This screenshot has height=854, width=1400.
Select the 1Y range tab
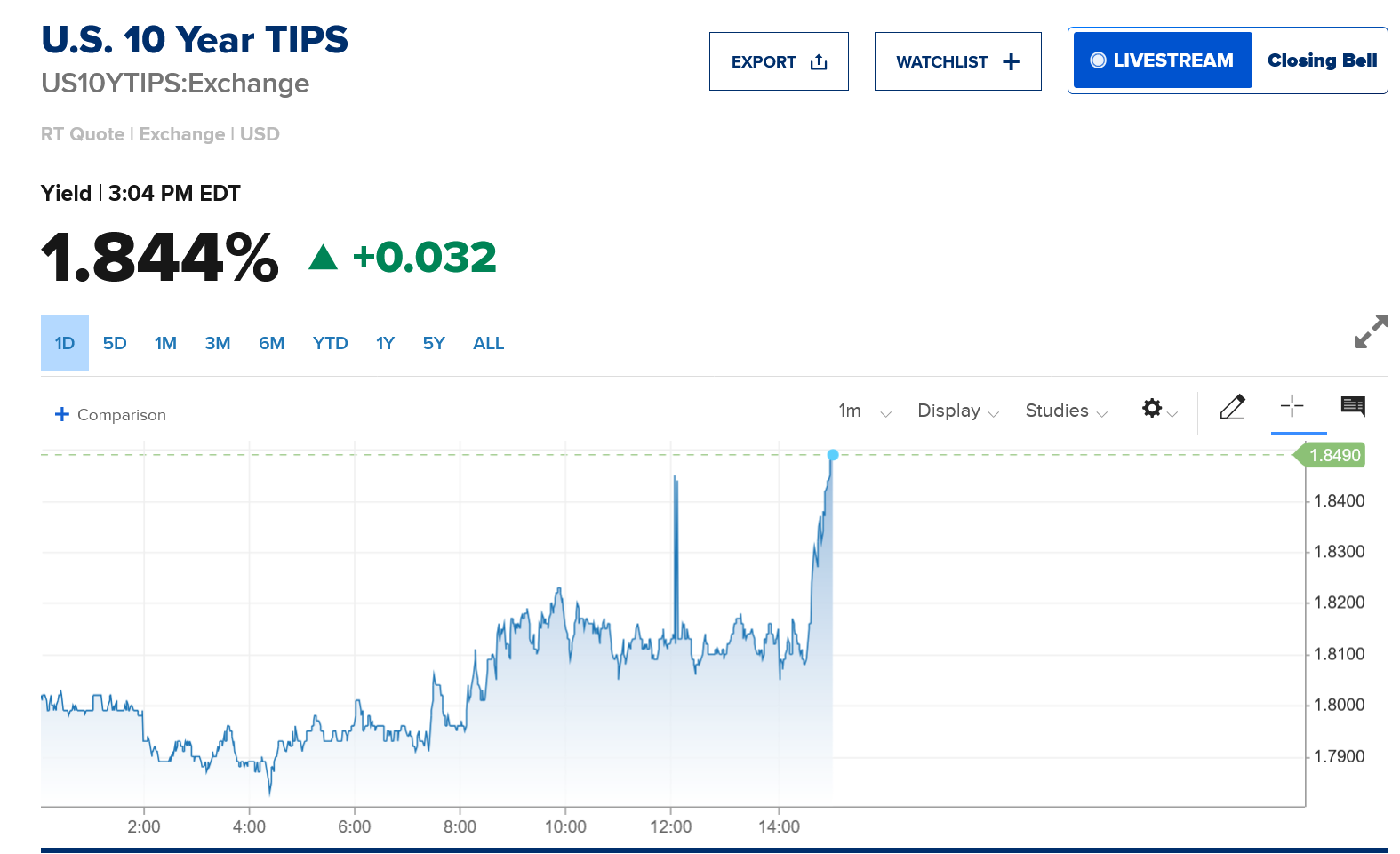[385, 343]
